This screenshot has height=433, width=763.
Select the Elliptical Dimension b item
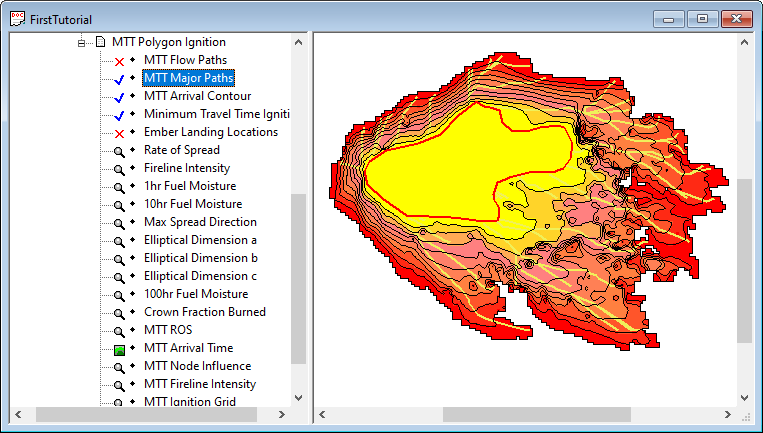tap(200, 258)
